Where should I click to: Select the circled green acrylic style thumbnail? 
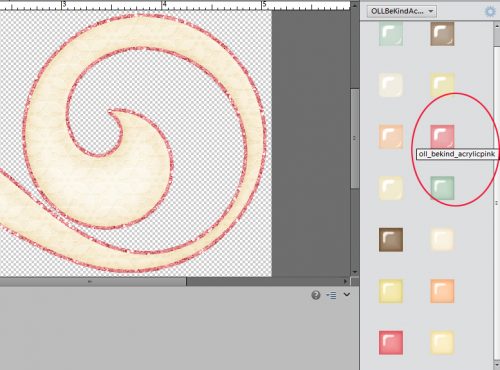(x=442, y=188)
